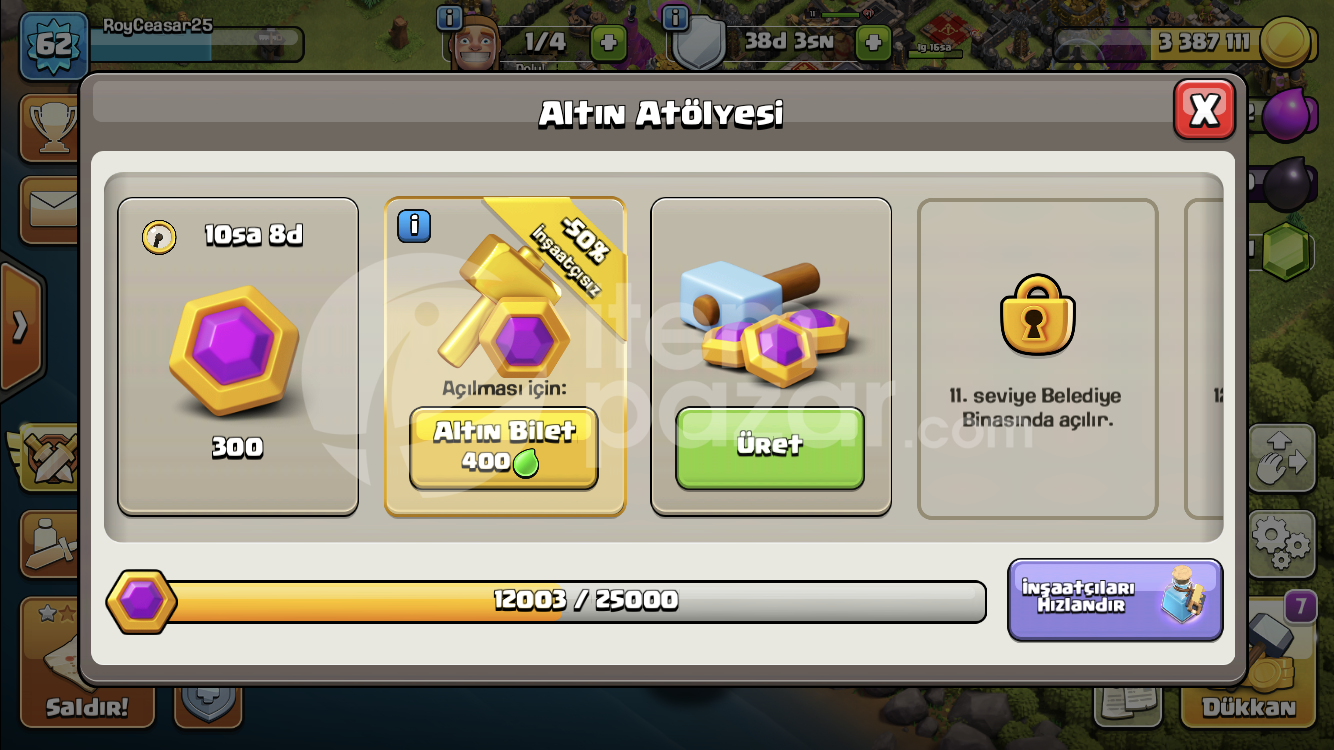1334x750 pixels.
Task: Add builders with the green plus button
Action: pyautogui.click(x=609, y=42)
